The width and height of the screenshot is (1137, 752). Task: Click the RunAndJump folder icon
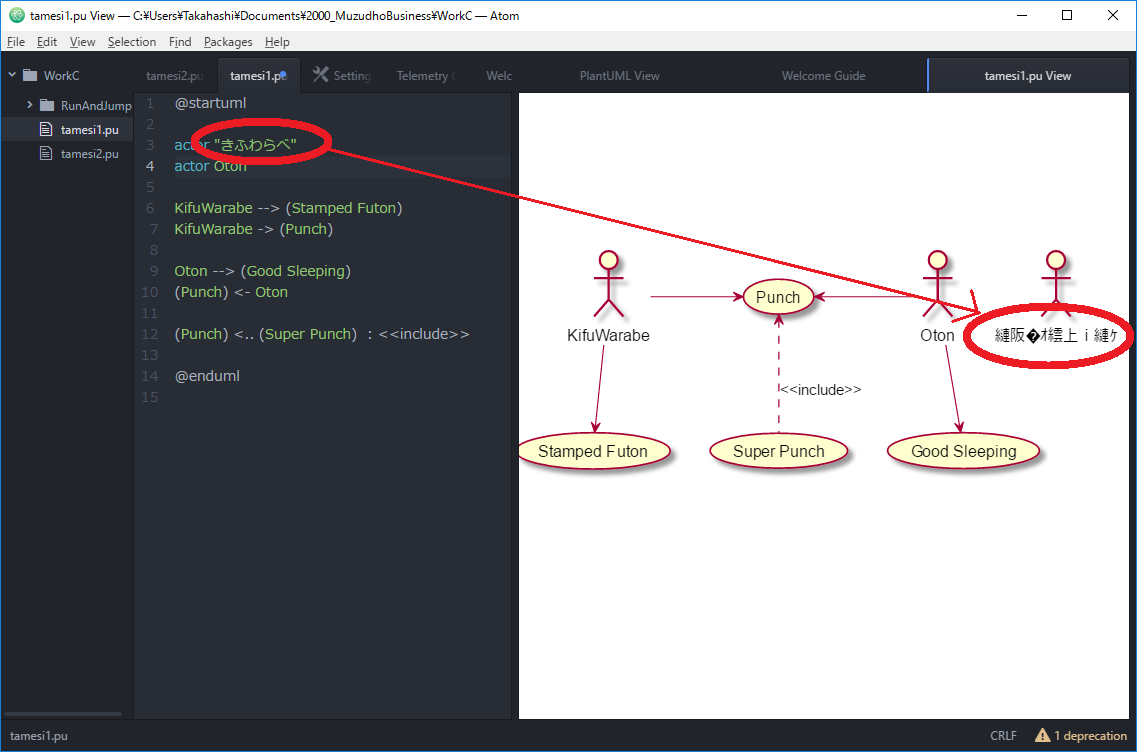tap(47, 104)
